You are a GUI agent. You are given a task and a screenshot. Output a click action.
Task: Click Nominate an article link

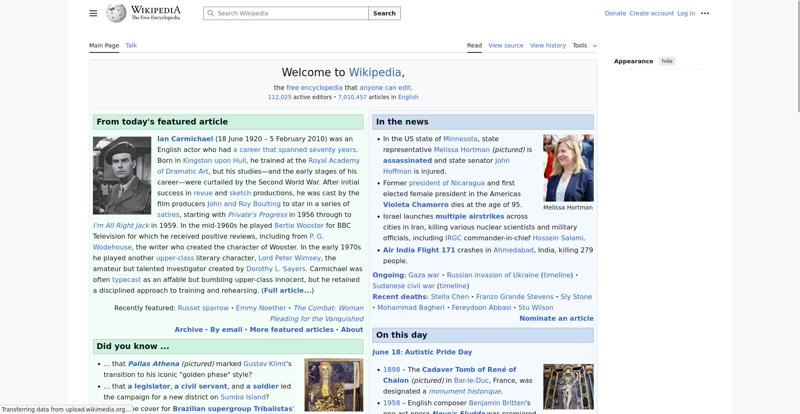pos(556,319)
